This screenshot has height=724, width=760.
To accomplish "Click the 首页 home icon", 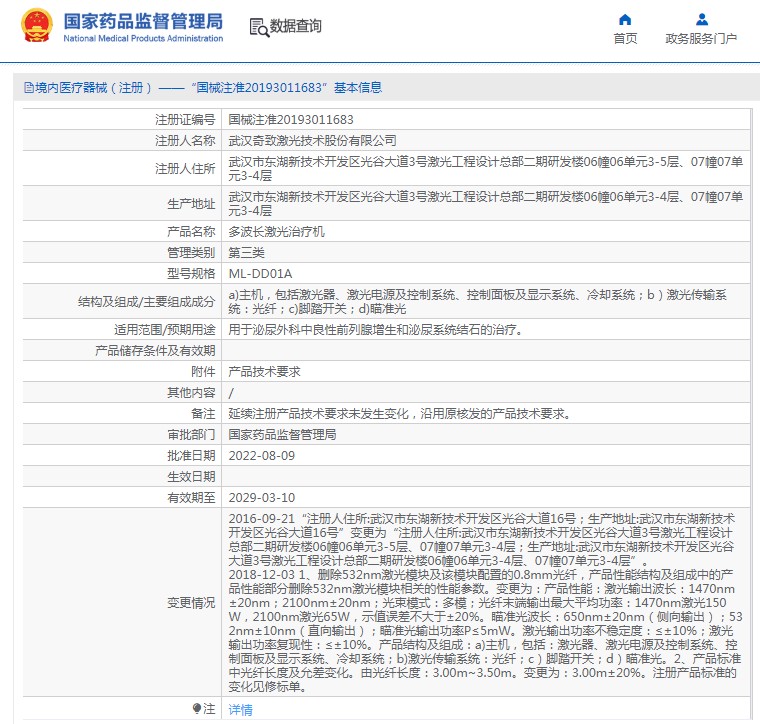I will tap(625, 19).
